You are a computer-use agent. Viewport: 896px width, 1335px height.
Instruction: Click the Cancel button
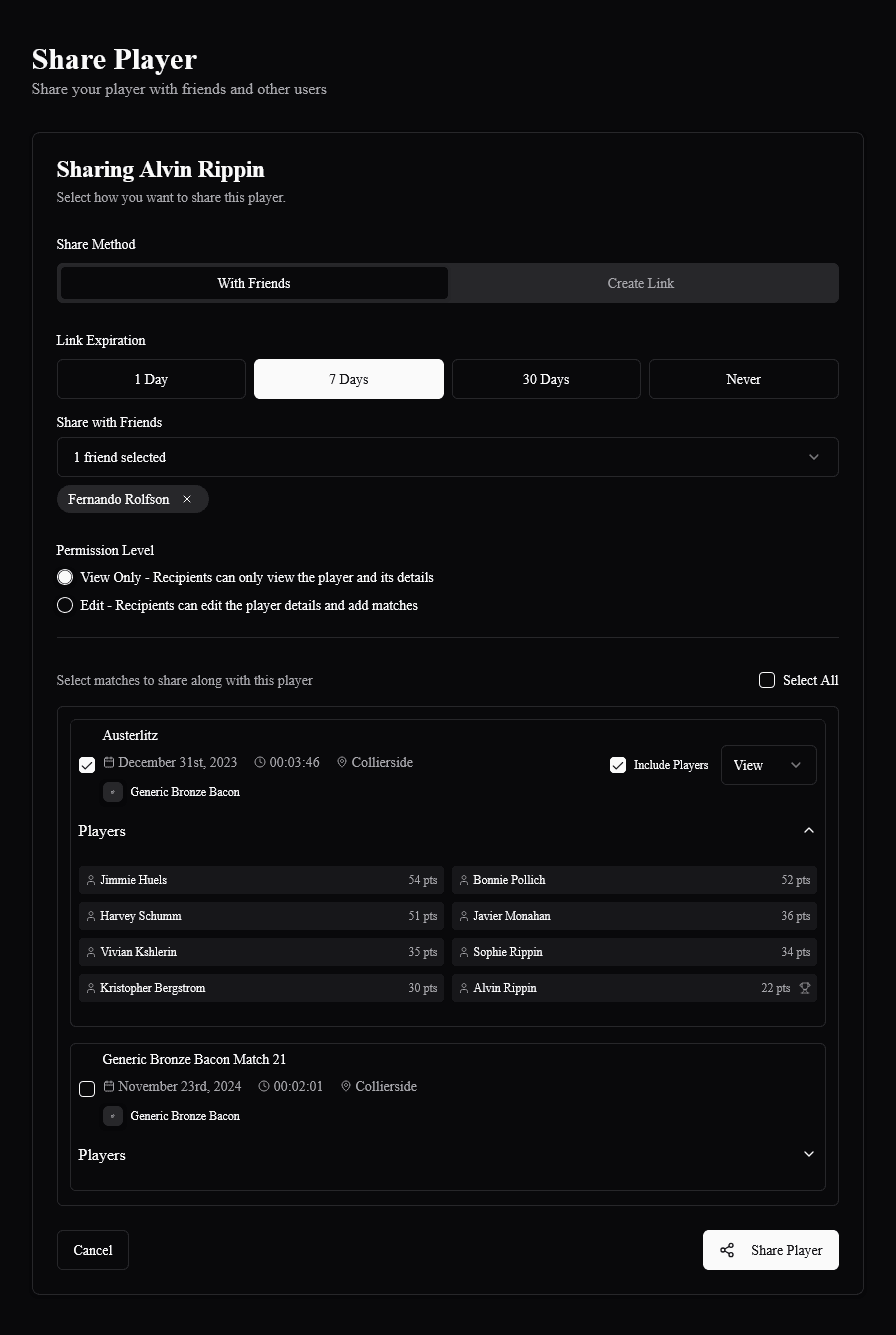click(x=92, y=1250)
